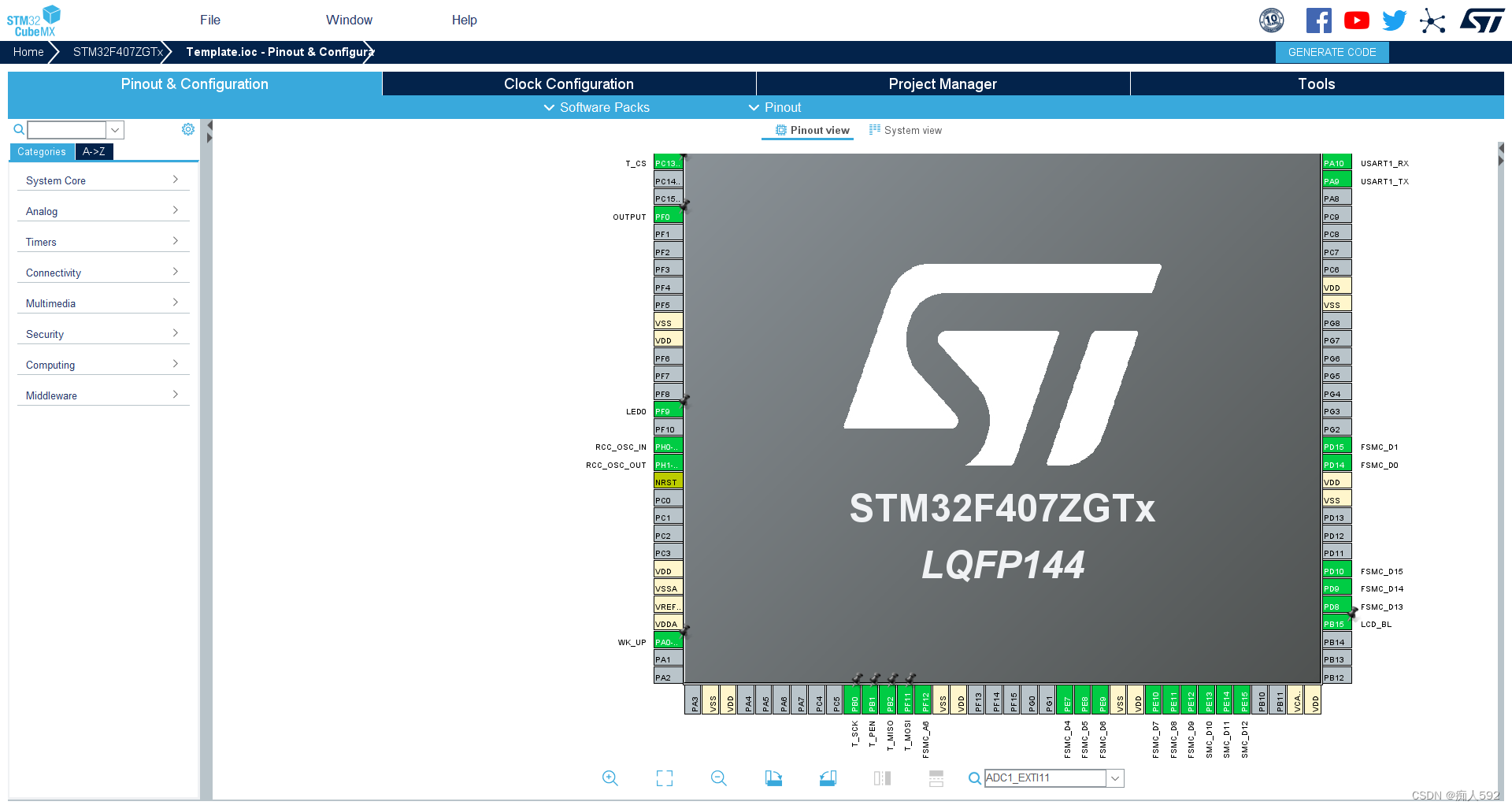
Task: Click the STM32F407ZGTx breadcrumb
Action: 118,52
